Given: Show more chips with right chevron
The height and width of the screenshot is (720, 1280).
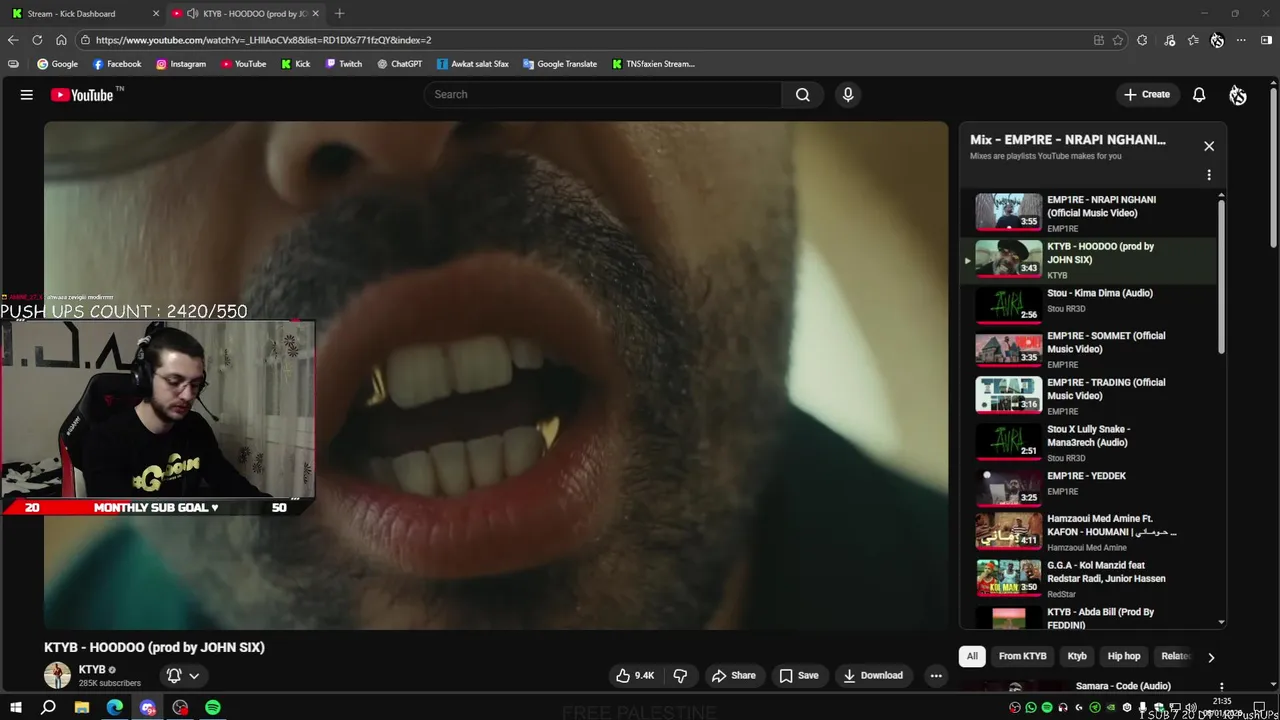Looking at the screenshot, I should (1211, 657).
